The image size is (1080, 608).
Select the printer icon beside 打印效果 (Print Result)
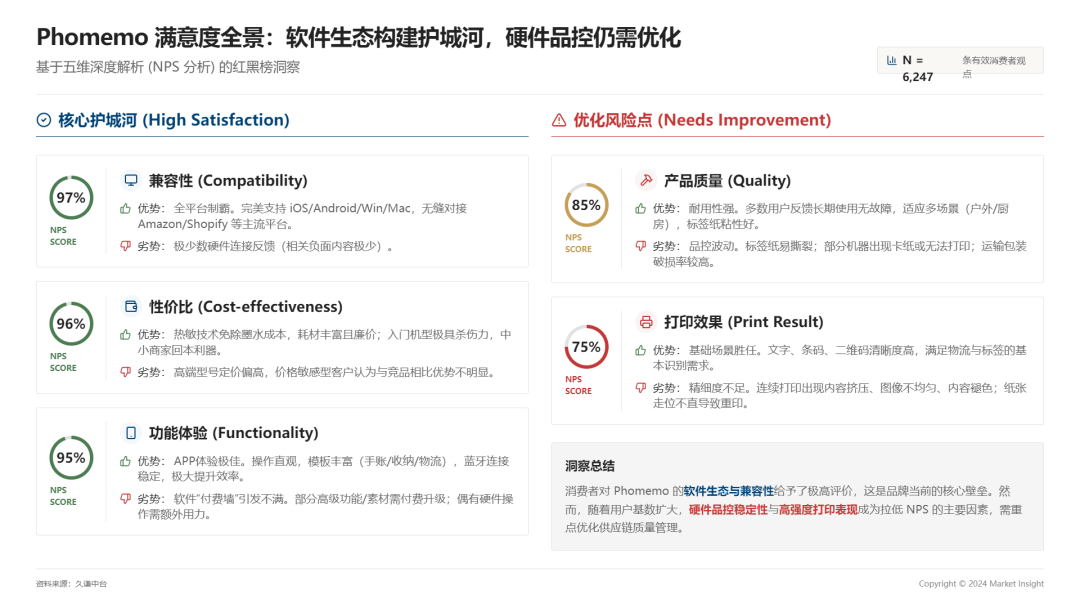point(644,322)
